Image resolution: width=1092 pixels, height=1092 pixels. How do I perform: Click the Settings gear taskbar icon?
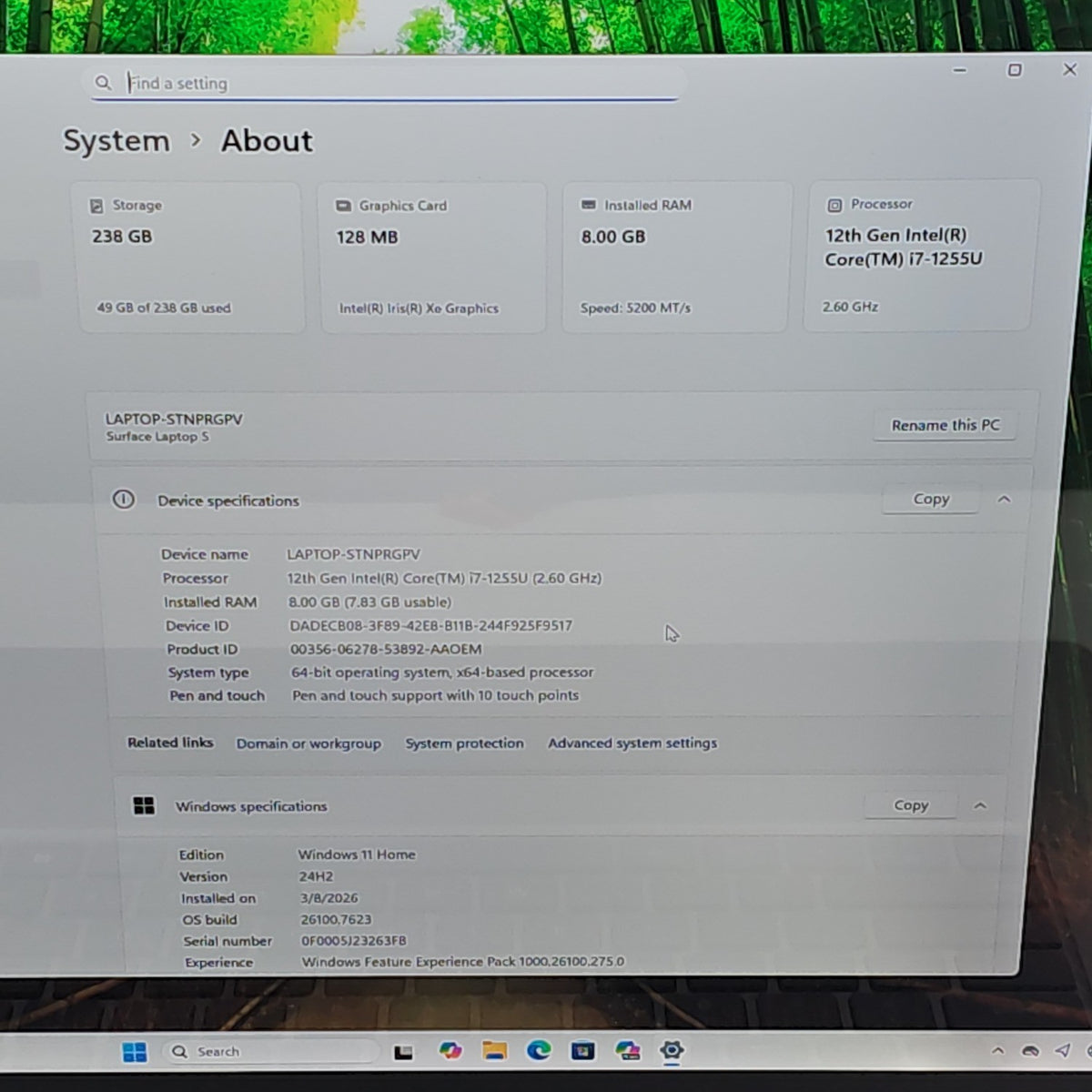click(x=672, y=1050)
